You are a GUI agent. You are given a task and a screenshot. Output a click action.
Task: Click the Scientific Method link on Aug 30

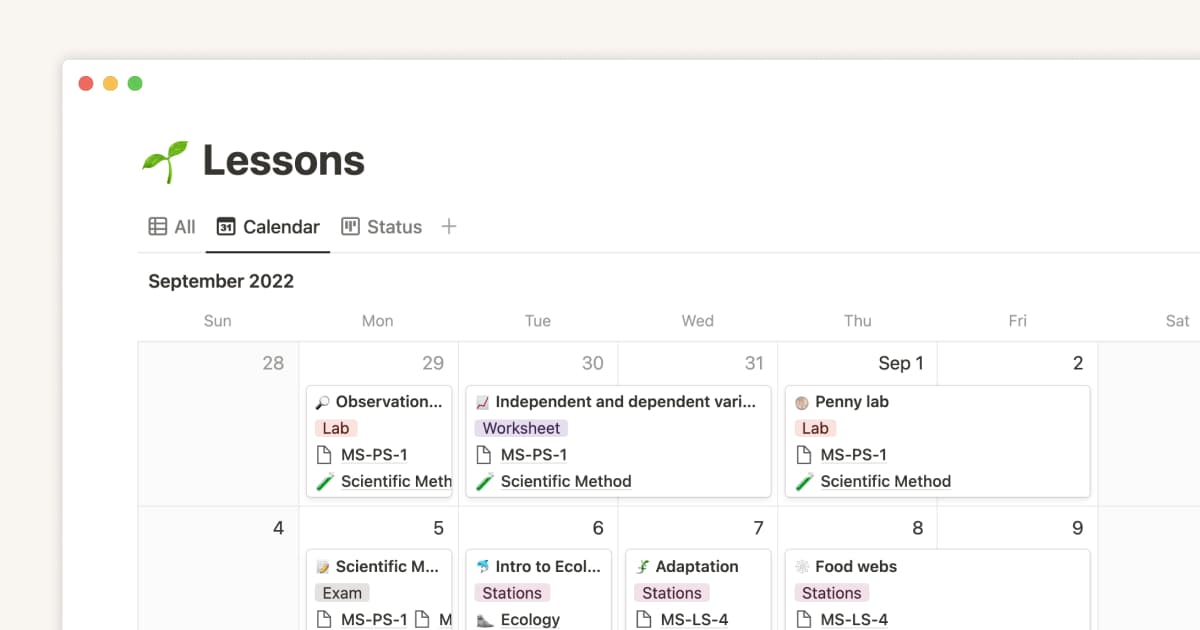tap(566, 481)
